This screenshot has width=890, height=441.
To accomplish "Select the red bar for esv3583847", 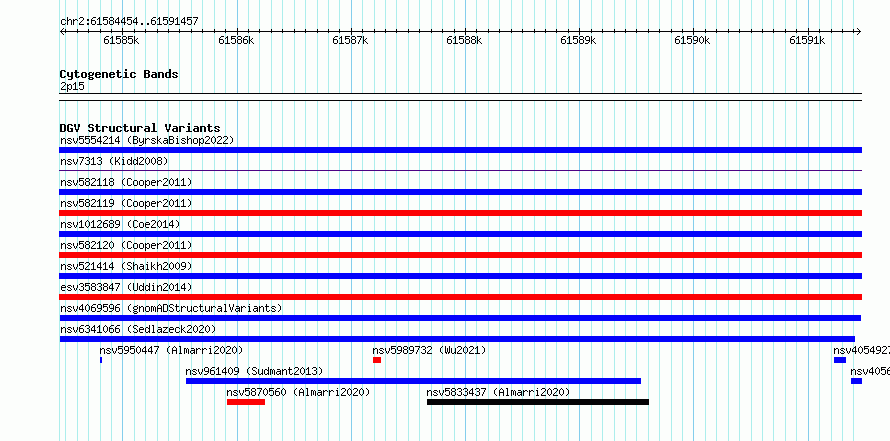I will [x=460, y=297].
